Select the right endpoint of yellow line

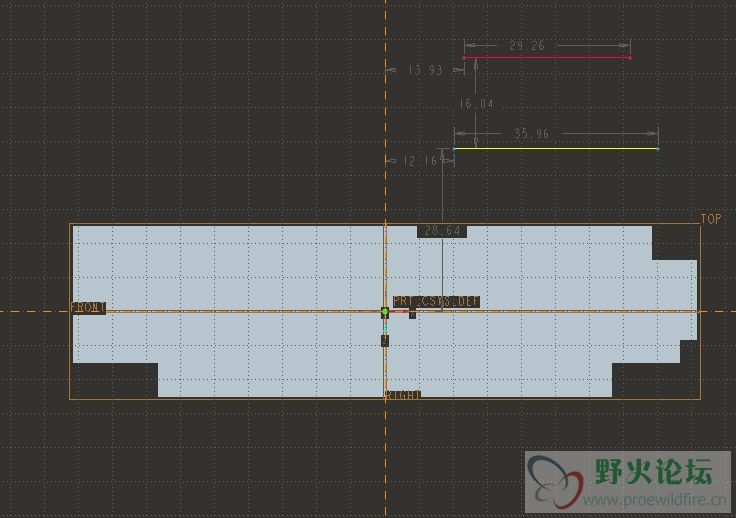(658, 149)
